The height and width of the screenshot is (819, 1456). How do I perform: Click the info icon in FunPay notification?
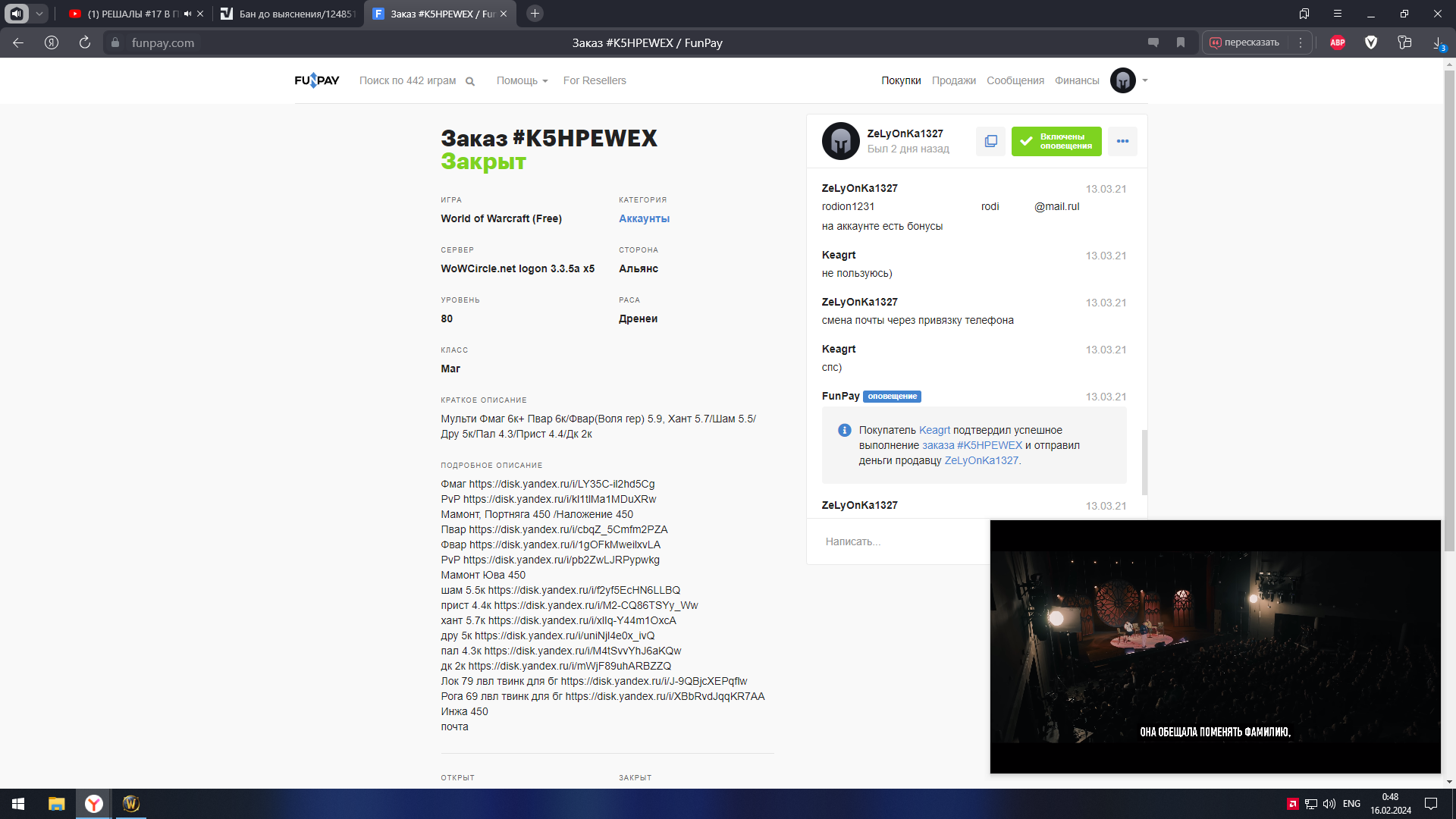(844, 430)
